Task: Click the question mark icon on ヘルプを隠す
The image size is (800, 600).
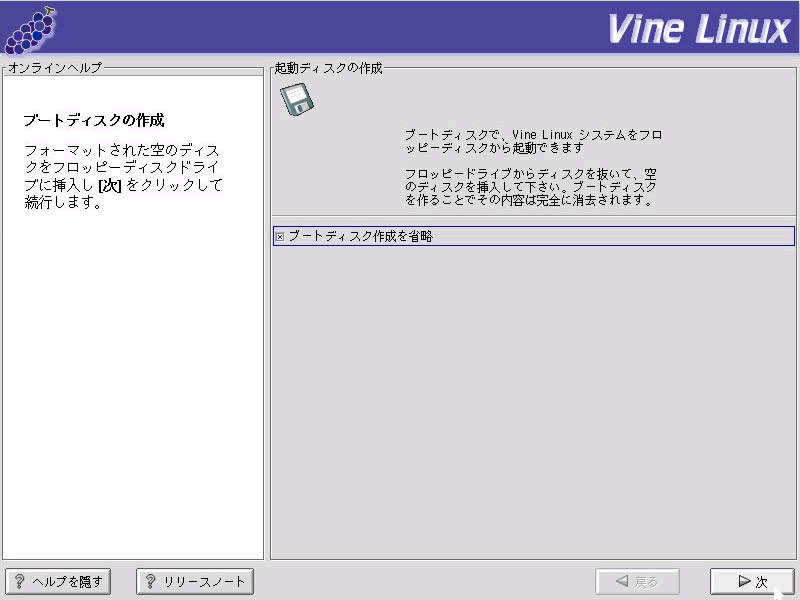Action: (x=19, y=581)
